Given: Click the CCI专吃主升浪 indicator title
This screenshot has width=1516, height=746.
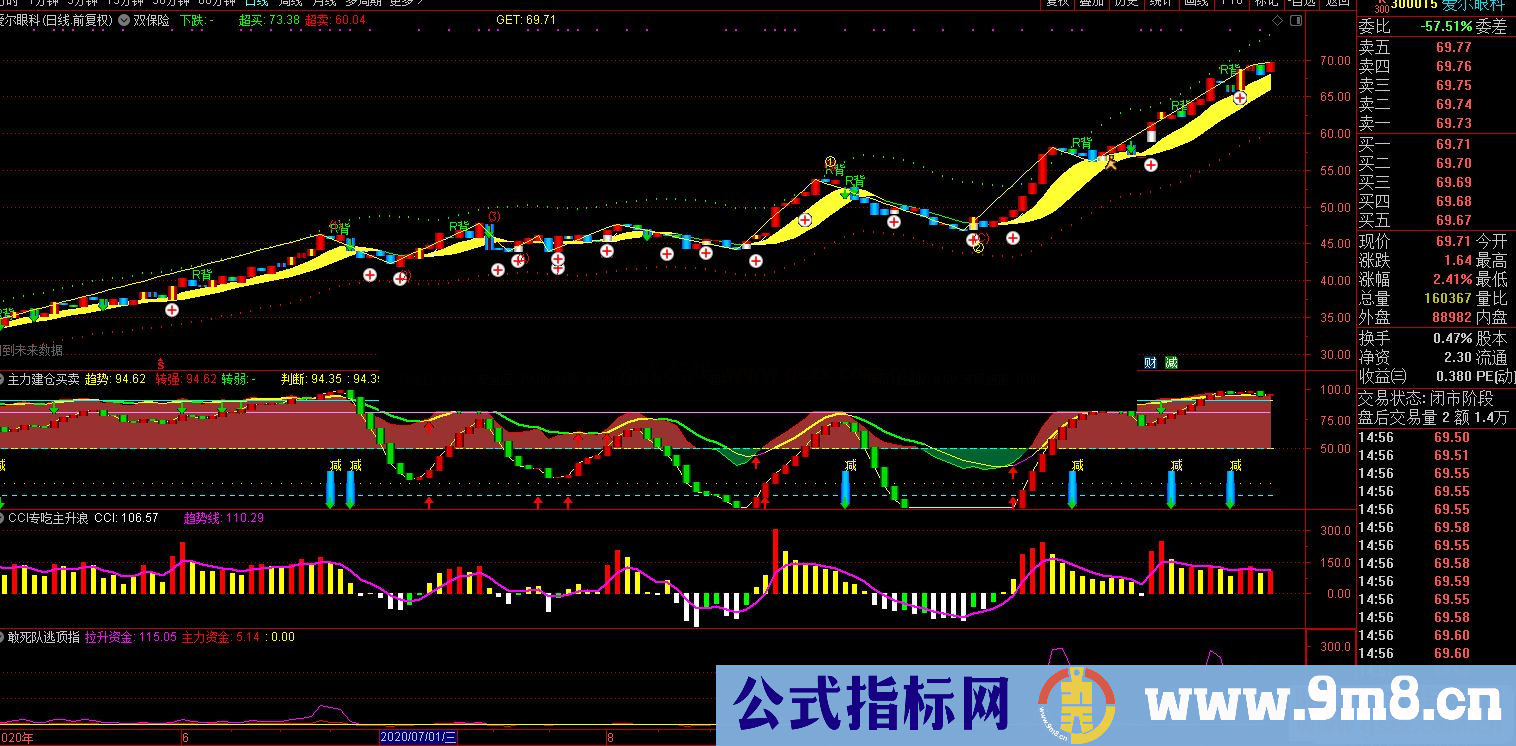Looking at the screenshot, I should coord(48,518).
